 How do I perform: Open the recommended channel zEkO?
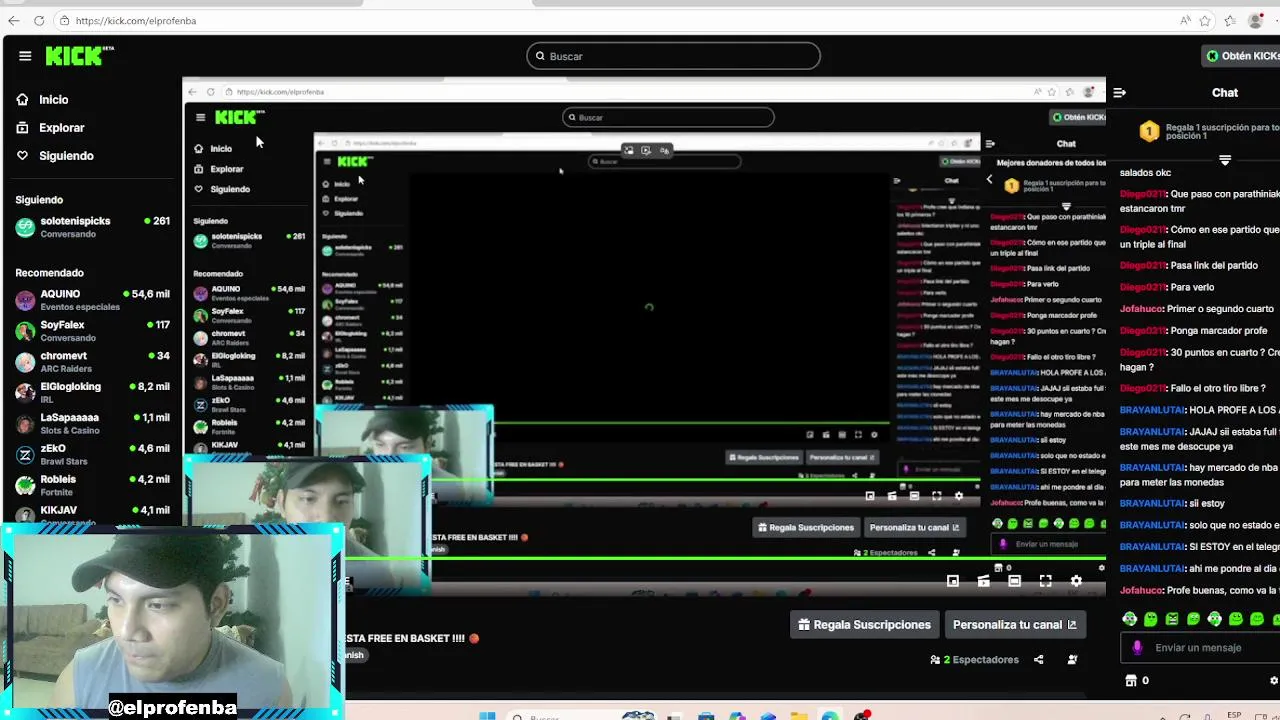pyautogui.click(x=93, y=455)
